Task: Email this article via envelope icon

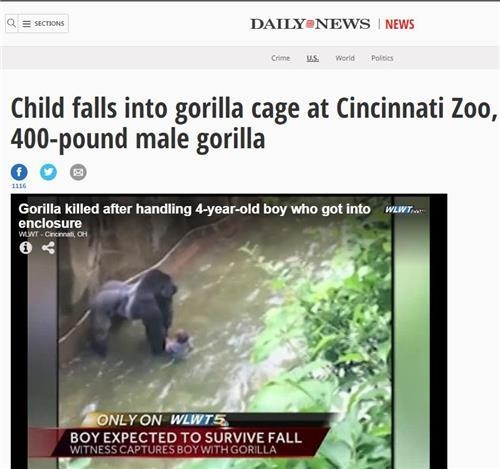Action: [x=78, y=172]
